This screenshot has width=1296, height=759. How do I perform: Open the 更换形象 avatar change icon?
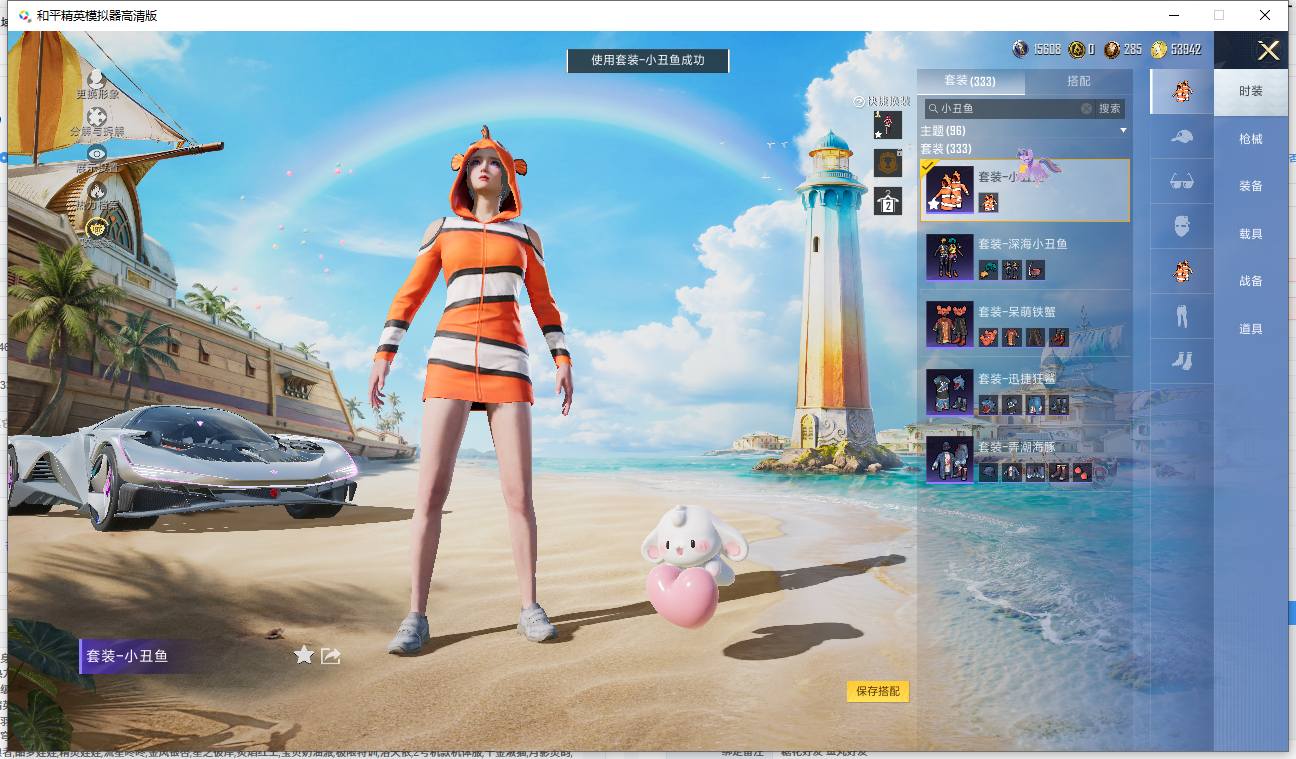(x=97, y=79)
